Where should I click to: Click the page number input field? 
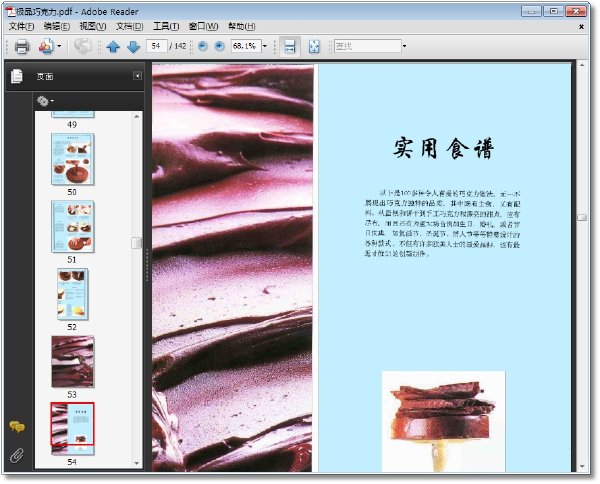coord(157,46)
